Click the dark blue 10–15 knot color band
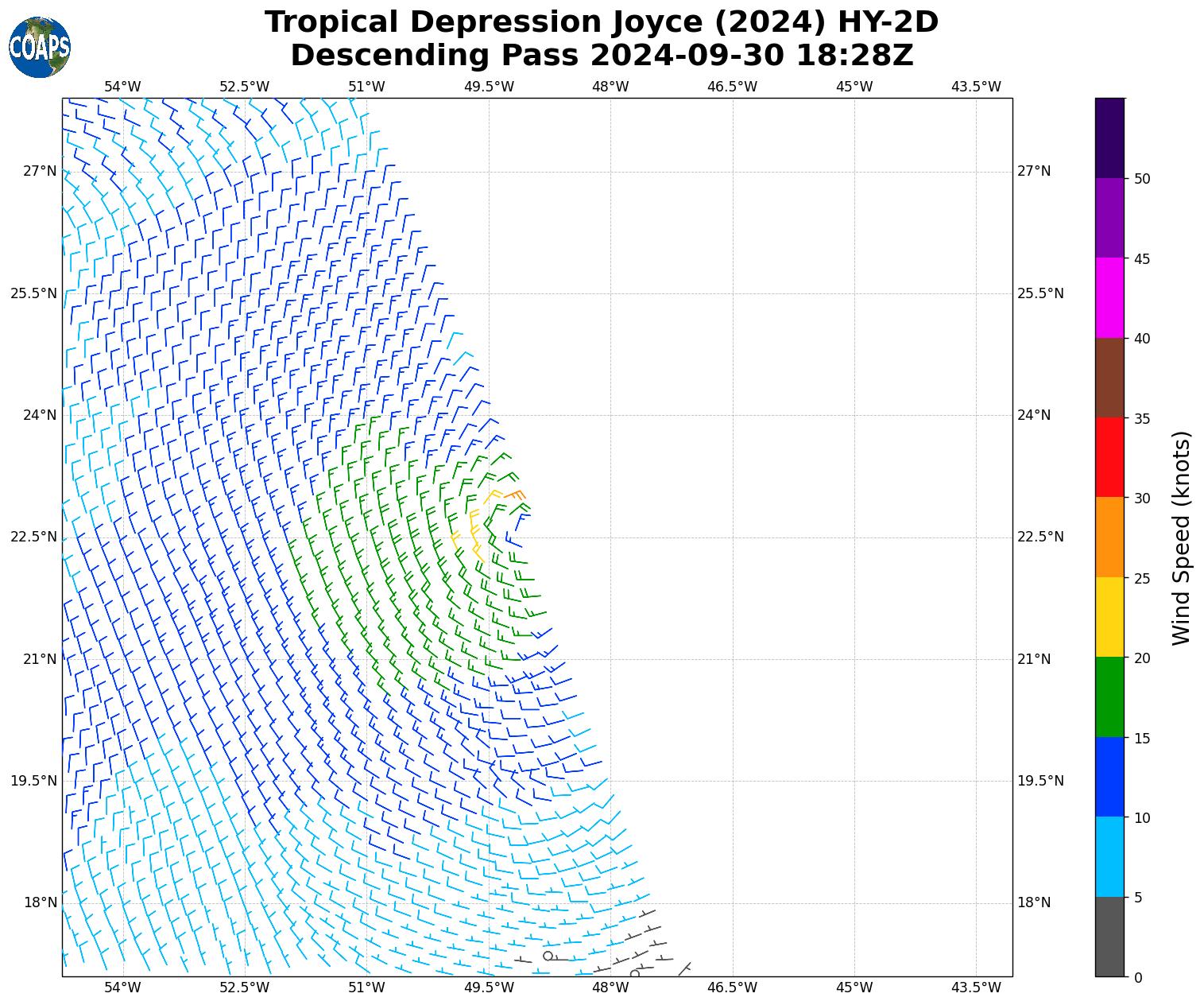Screen dimensions: 1204x1005 1109,777
